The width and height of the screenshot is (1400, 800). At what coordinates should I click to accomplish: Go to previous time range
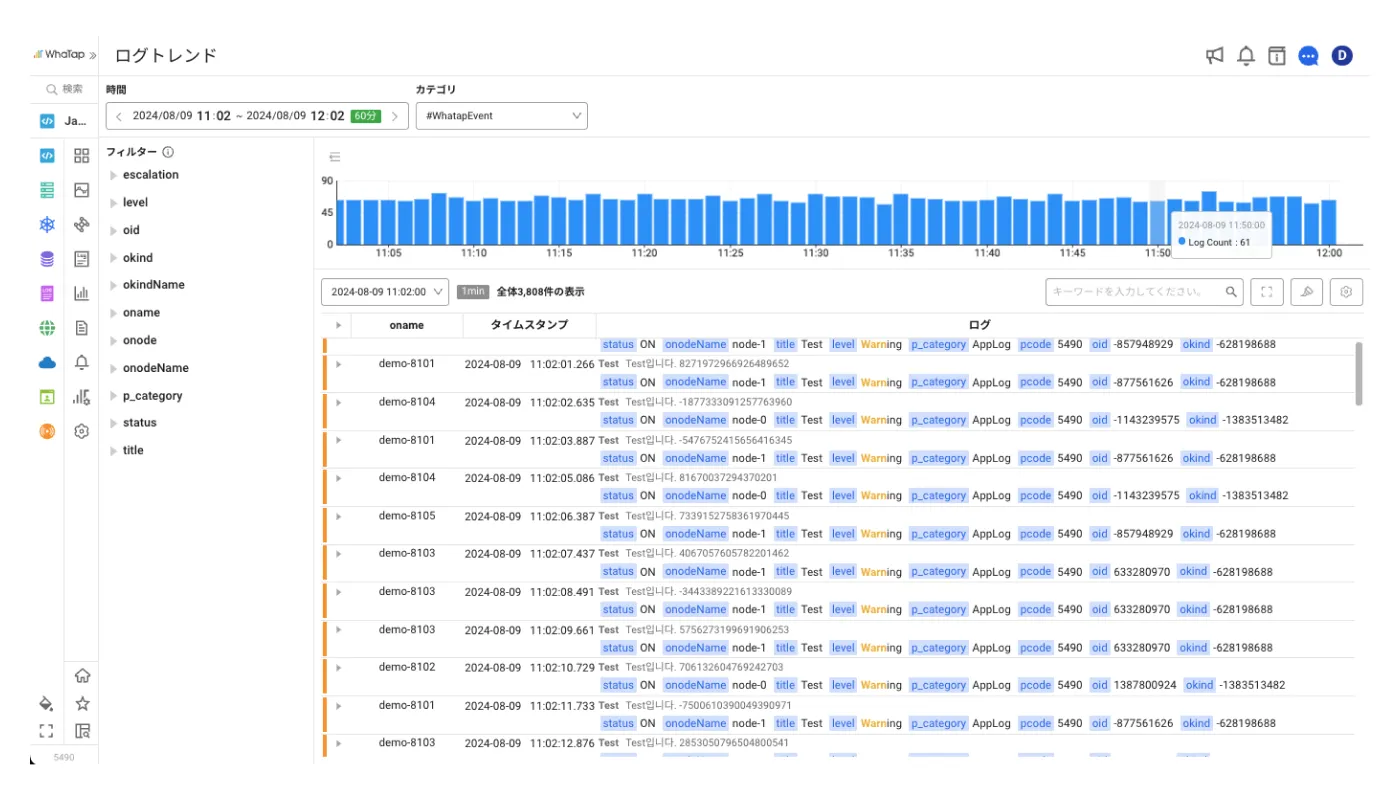(x=119, y=116)
